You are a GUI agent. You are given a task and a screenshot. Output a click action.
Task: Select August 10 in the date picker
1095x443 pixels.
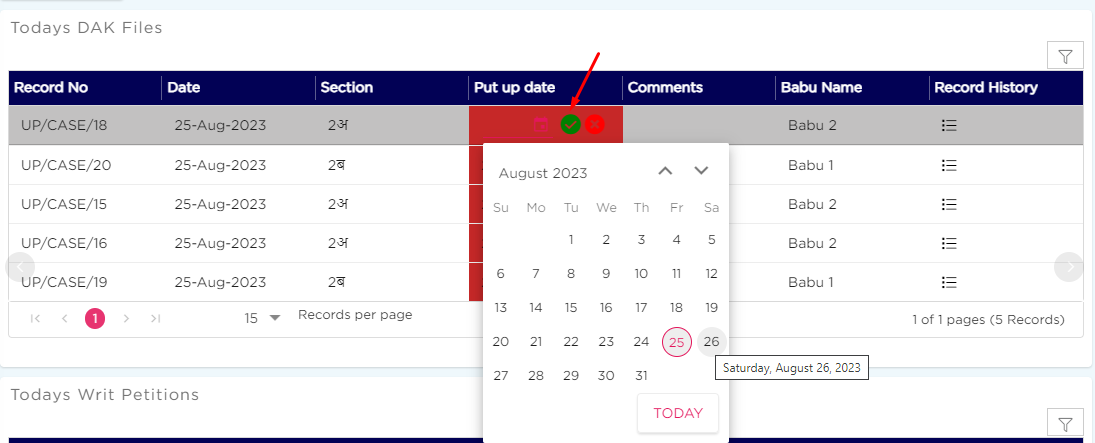click(641, 274)
